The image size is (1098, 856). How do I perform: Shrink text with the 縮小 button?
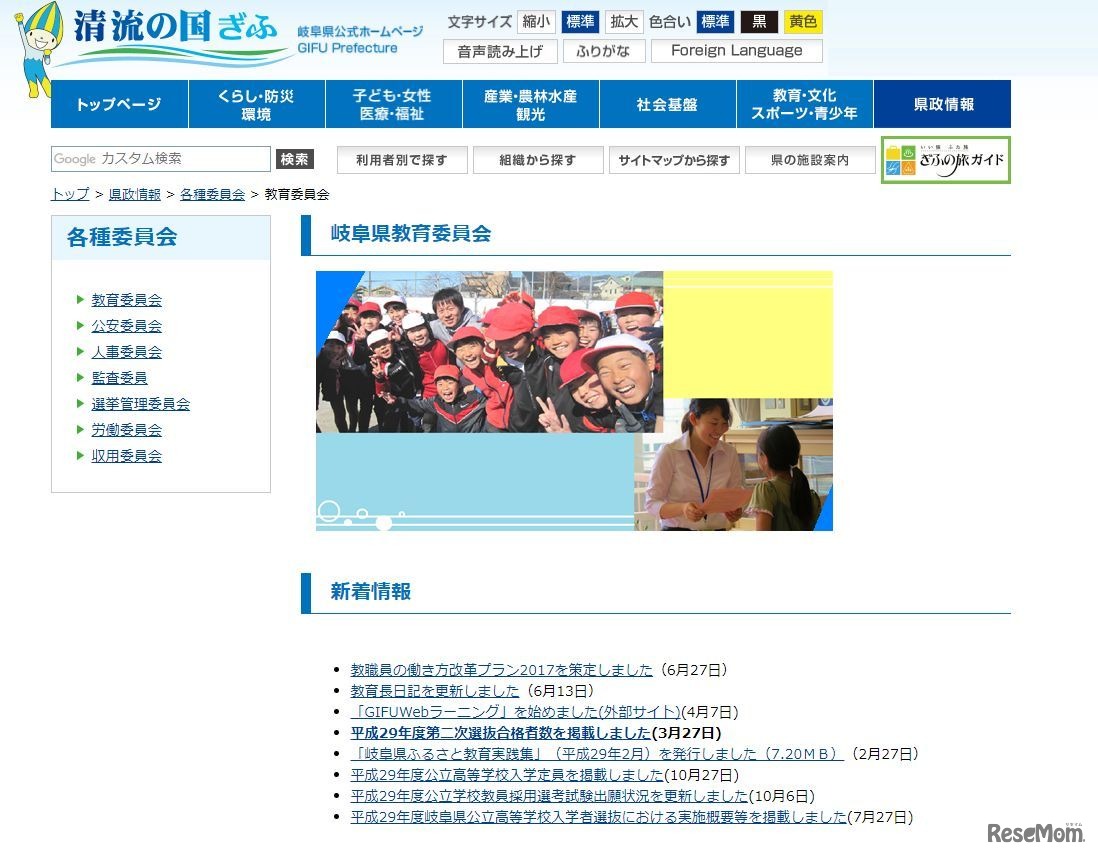point(537,21)
